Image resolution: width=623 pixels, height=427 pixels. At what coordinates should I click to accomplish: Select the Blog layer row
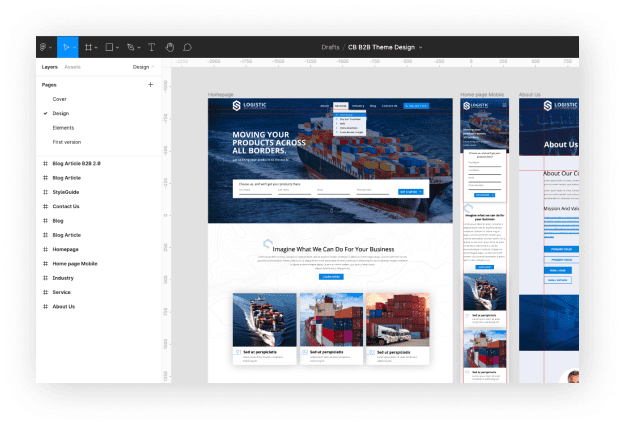(99, 221)
